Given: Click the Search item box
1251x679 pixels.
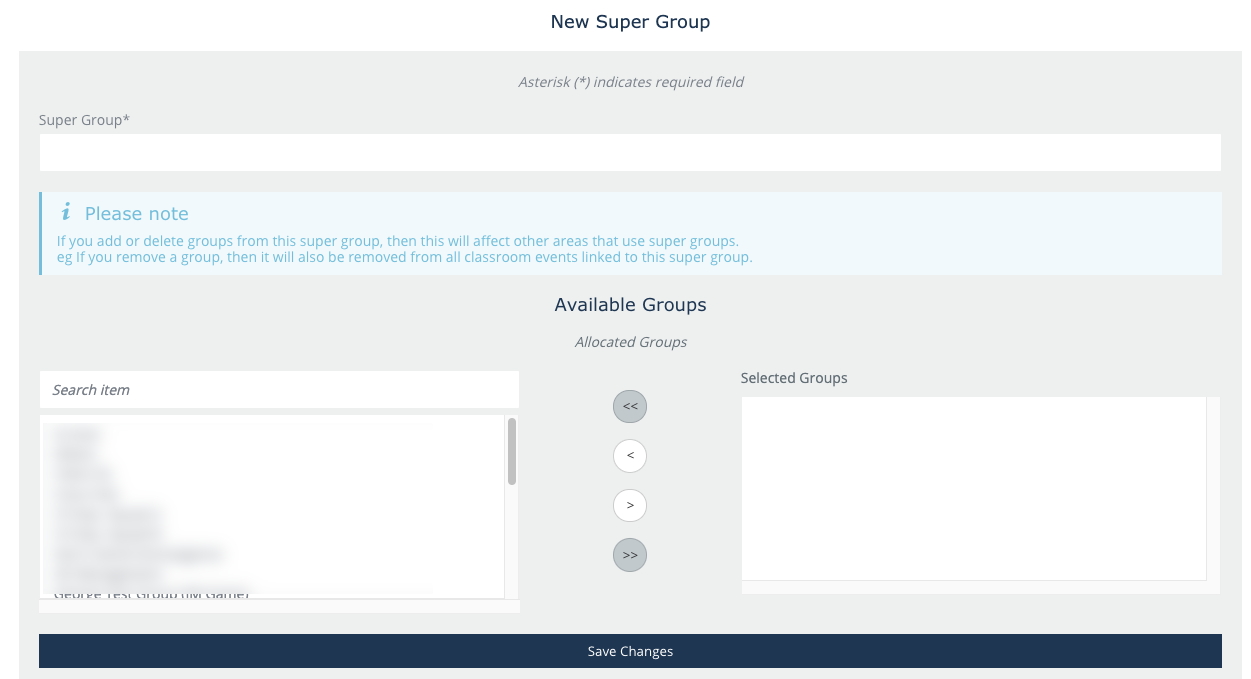Looking at the screenshot, I should [279, 390].
